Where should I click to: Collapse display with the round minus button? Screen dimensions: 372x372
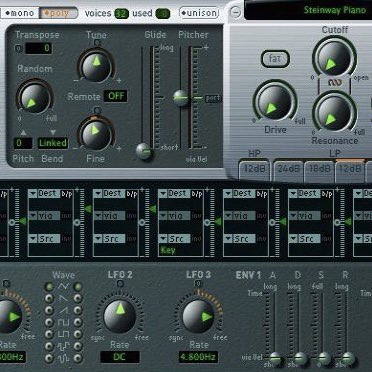(235, 13)
